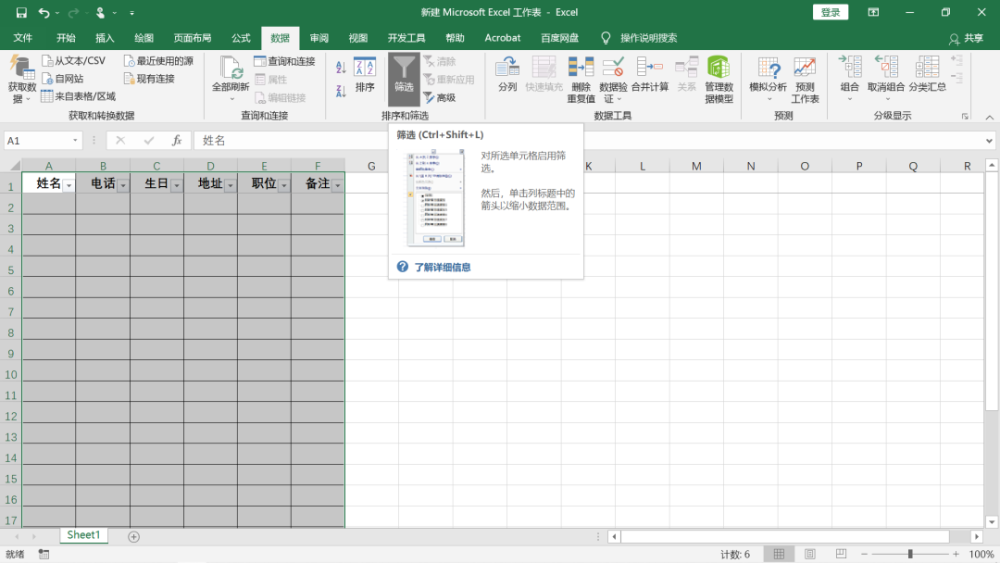
Task: Click the Share (共享) button
Action: coord(966,38)
